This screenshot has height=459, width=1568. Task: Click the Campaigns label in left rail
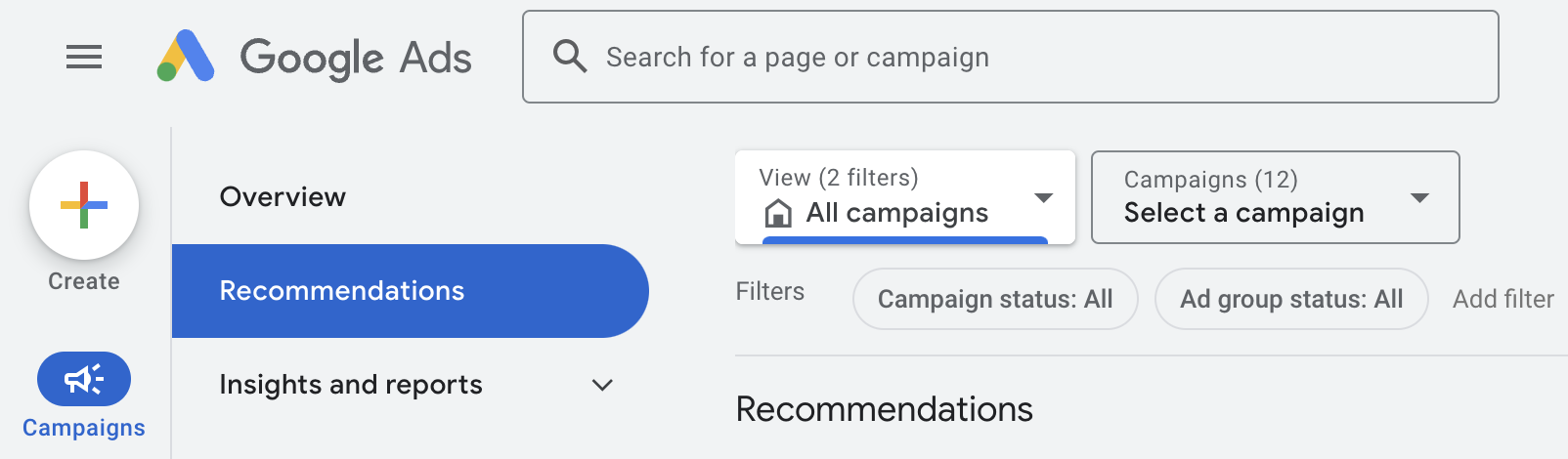[x=84, y=428]
